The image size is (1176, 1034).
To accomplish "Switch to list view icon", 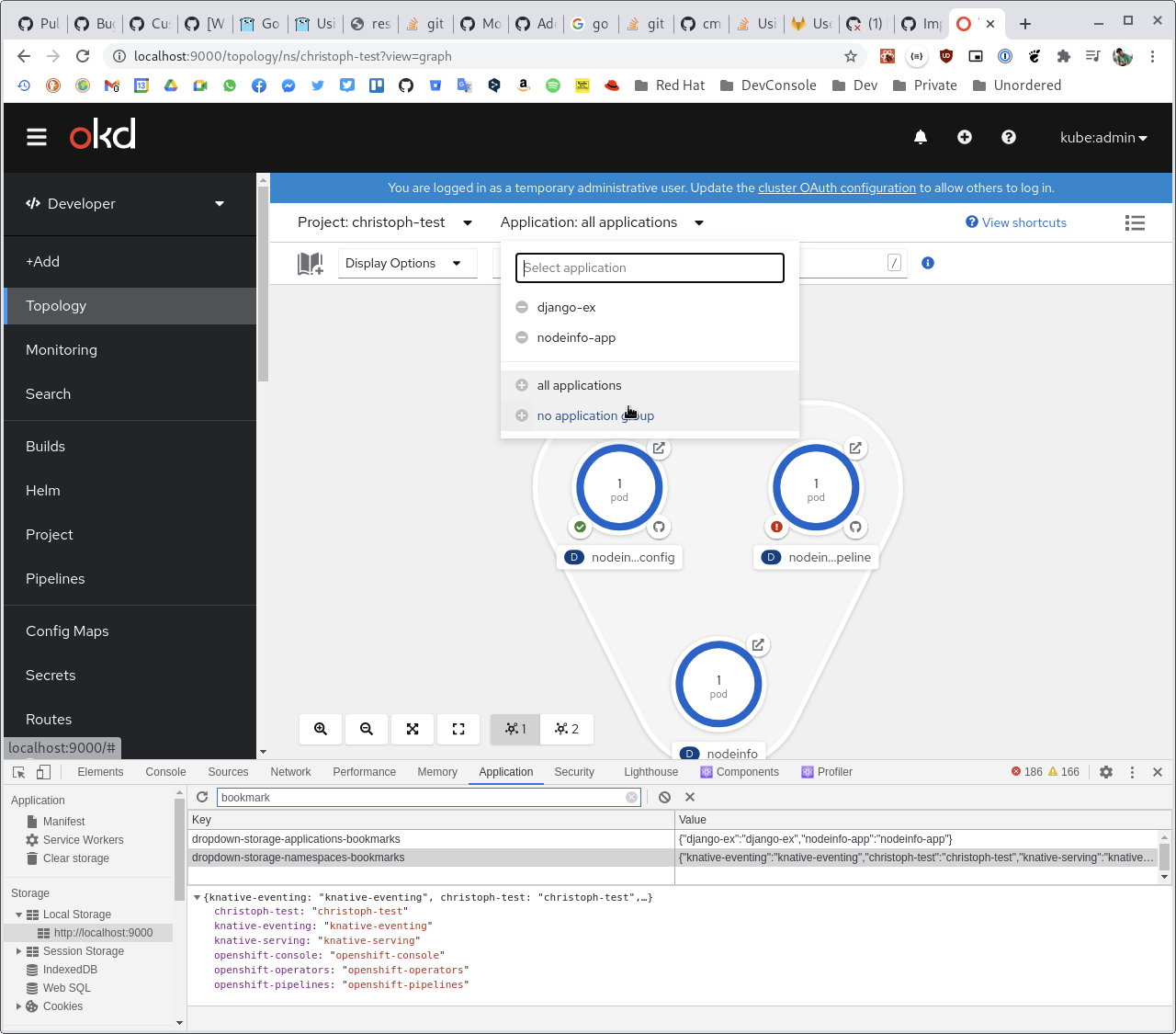I will tap(1135, 222).
